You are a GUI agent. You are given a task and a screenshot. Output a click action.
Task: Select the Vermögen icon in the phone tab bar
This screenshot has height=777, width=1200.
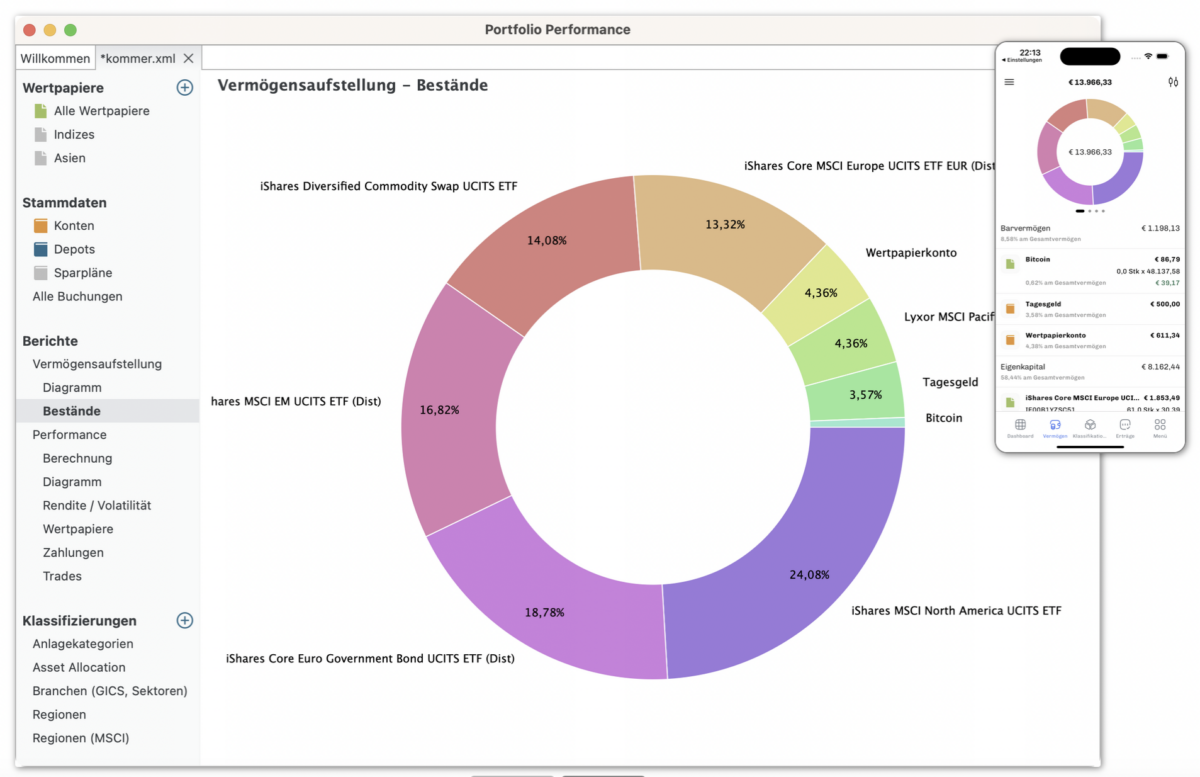[1054, 425]
